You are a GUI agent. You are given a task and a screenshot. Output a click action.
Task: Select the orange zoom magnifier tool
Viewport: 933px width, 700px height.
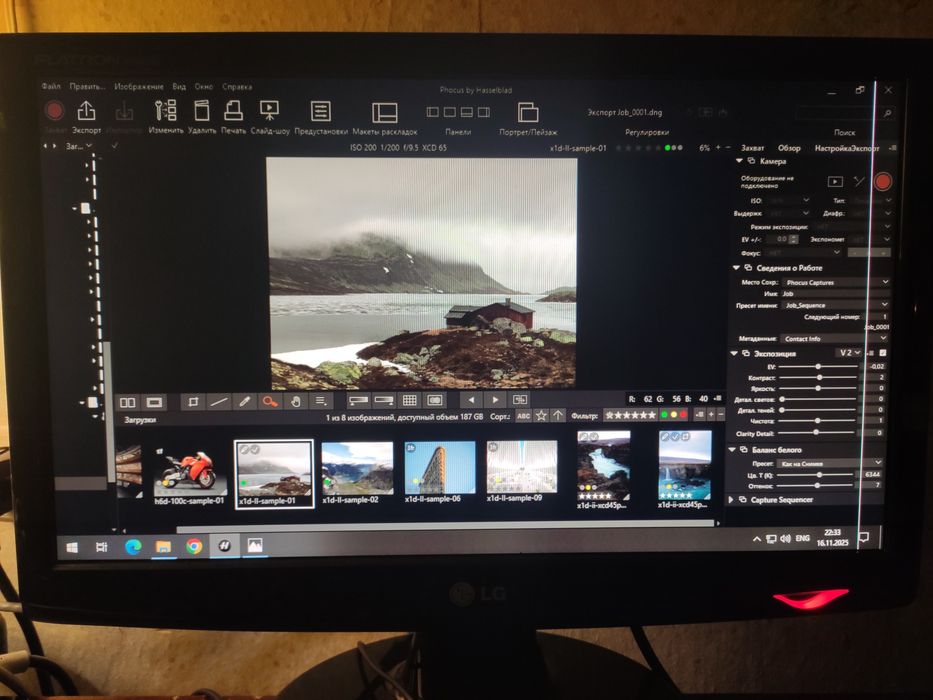[x=270, y=402]
